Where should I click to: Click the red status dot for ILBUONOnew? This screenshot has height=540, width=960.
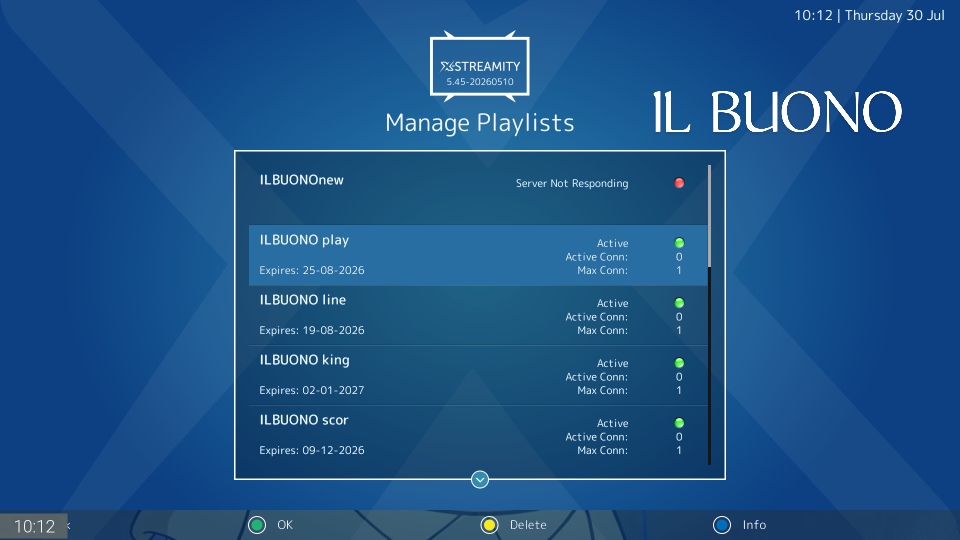click(679, 183)
